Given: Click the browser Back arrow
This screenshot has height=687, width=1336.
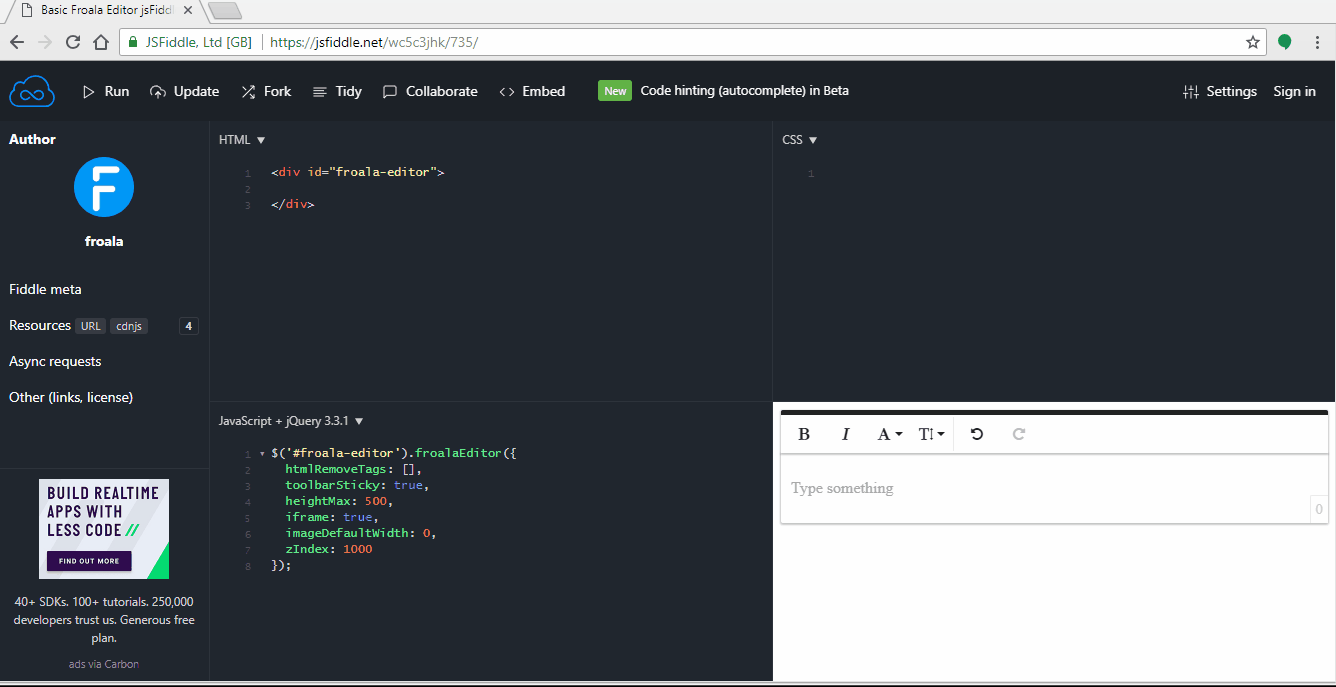Looking at the screenshot, I should tap(17, 42).
